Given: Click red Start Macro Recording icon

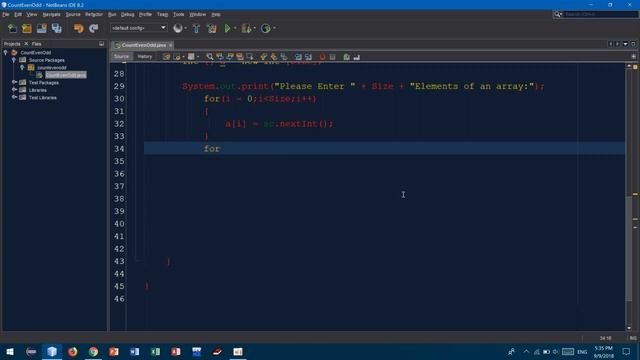Looking at the screenshot, I should pos(322,57).
